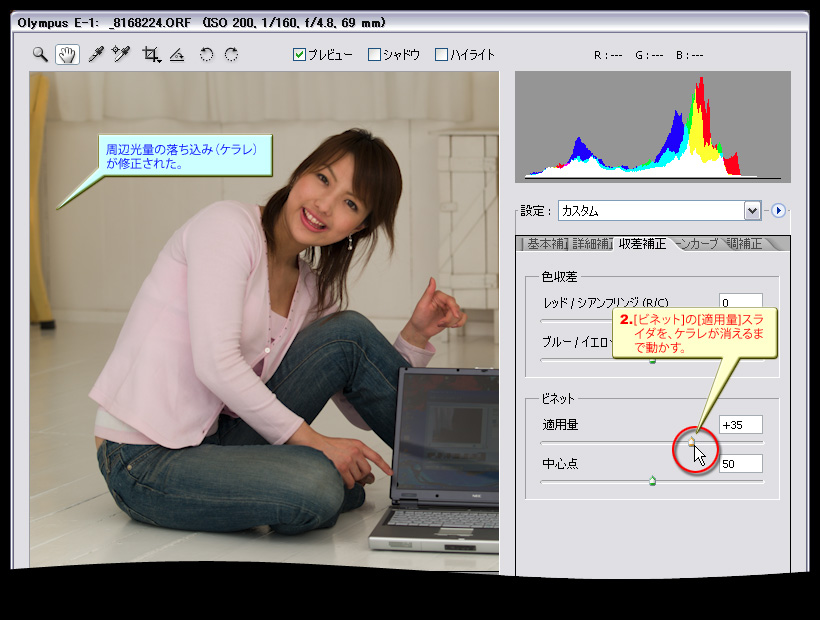The height and width of the screenshot is (620, 820).
Task: Enable the シャドウ (Shadows) clipping checkbox
Action: [x=374, y=55]
